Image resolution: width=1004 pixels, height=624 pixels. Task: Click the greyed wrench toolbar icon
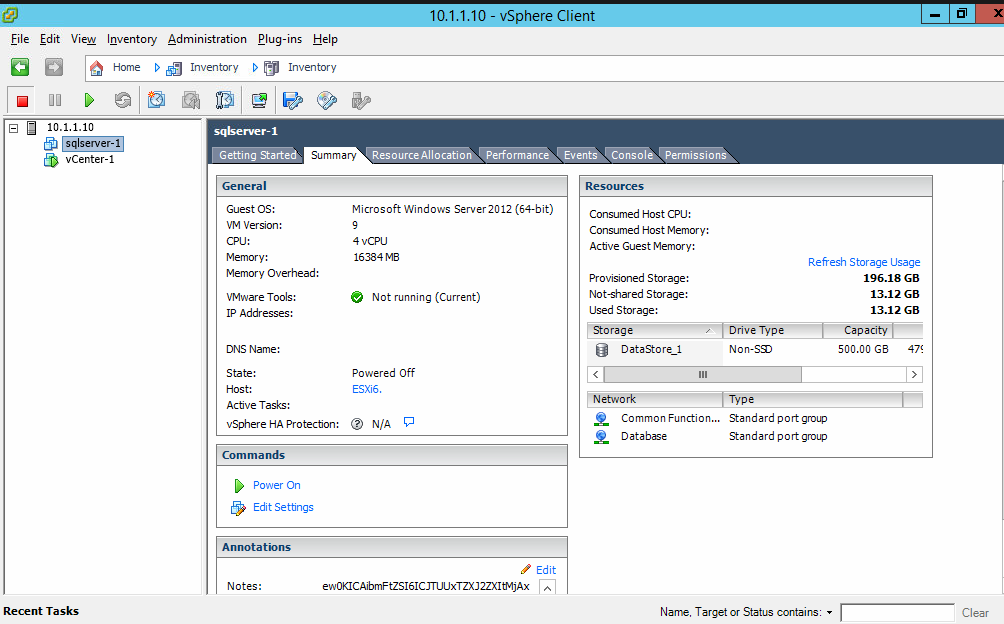click(x=361, y=100)
